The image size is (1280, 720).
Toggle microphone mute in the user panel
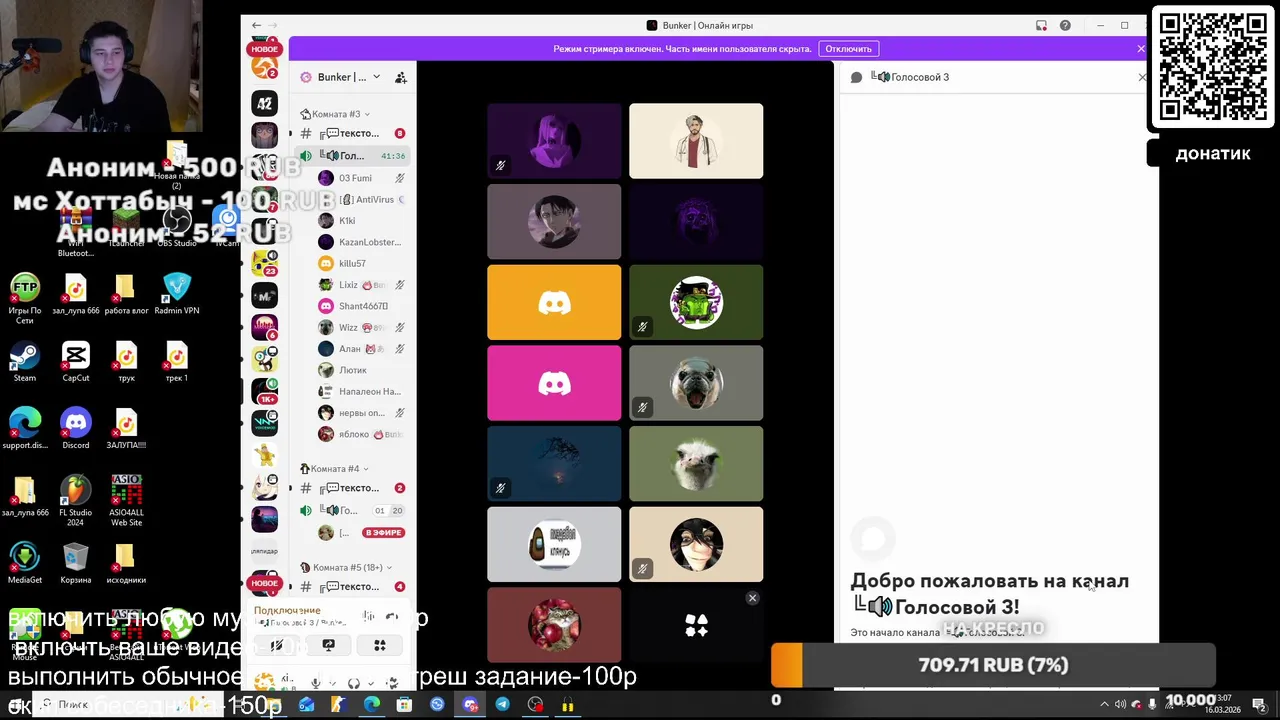pyautogui.click(x=315, y=683)
